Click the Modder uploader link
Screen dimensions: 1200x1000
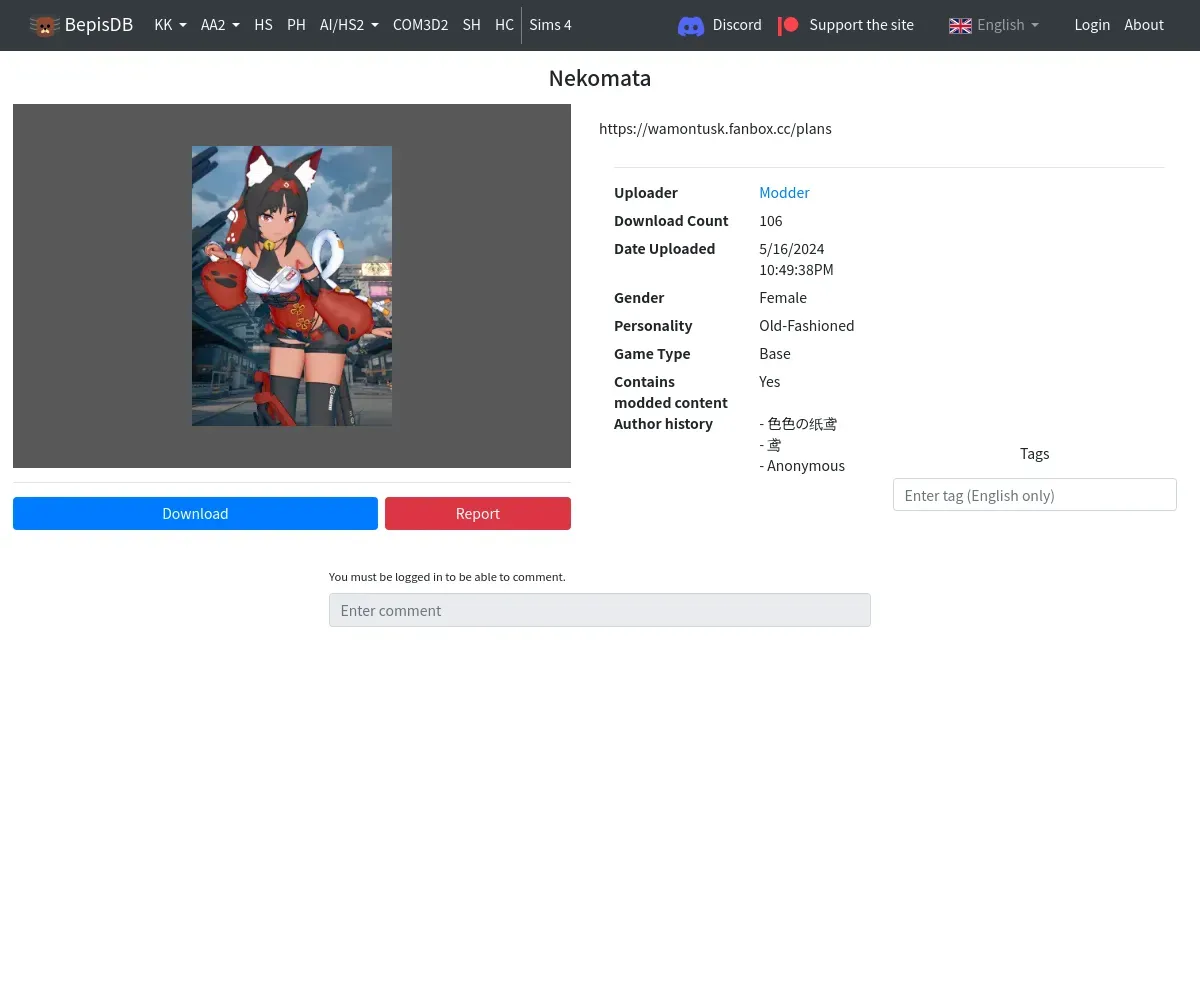tap(784, 193)
